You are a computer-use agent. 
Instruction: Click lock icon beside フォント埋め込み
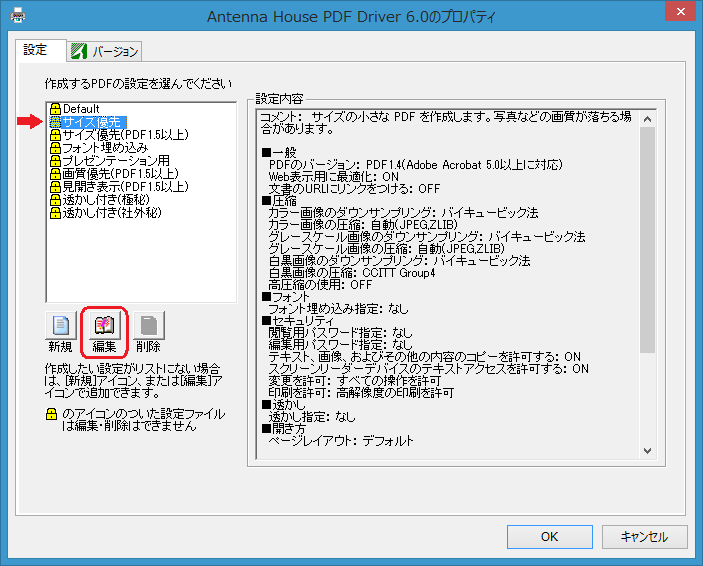coord(55,148)
